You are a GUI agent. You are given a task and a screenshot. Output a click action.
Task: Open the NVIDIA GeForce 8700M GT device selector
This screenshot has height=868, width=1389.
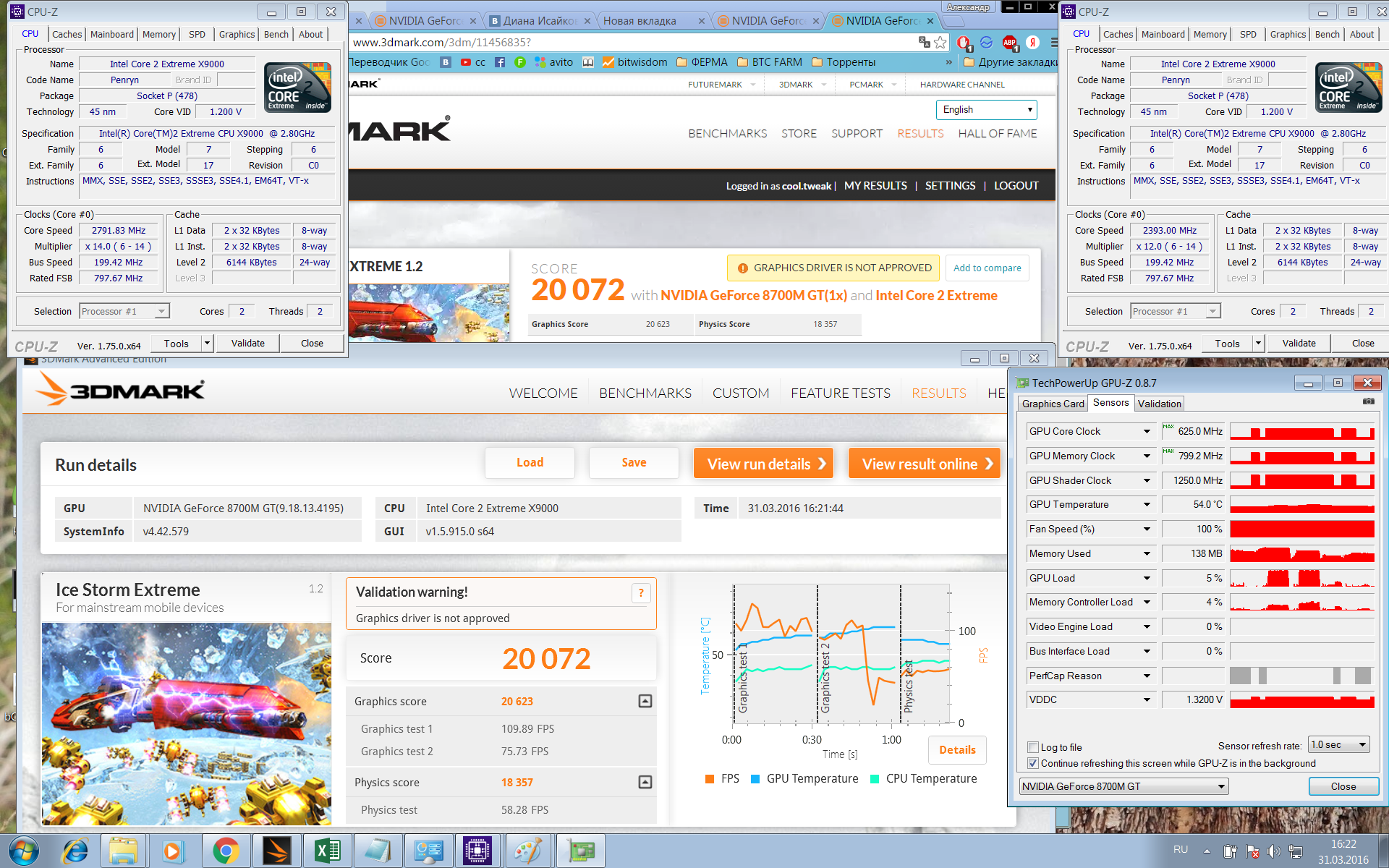(x=1124, y=786)
